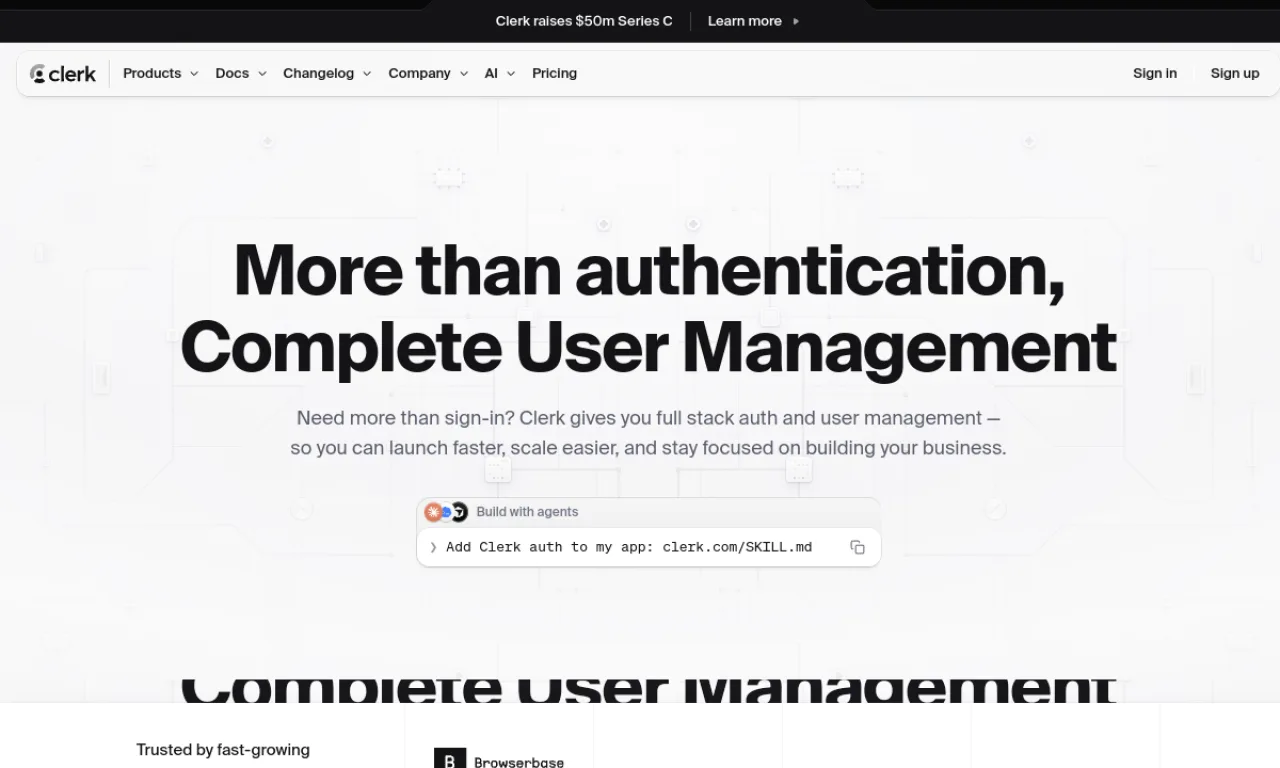Expand the AI dropdown menu
The image size is (1280, 768).
(x=500, y=73)
